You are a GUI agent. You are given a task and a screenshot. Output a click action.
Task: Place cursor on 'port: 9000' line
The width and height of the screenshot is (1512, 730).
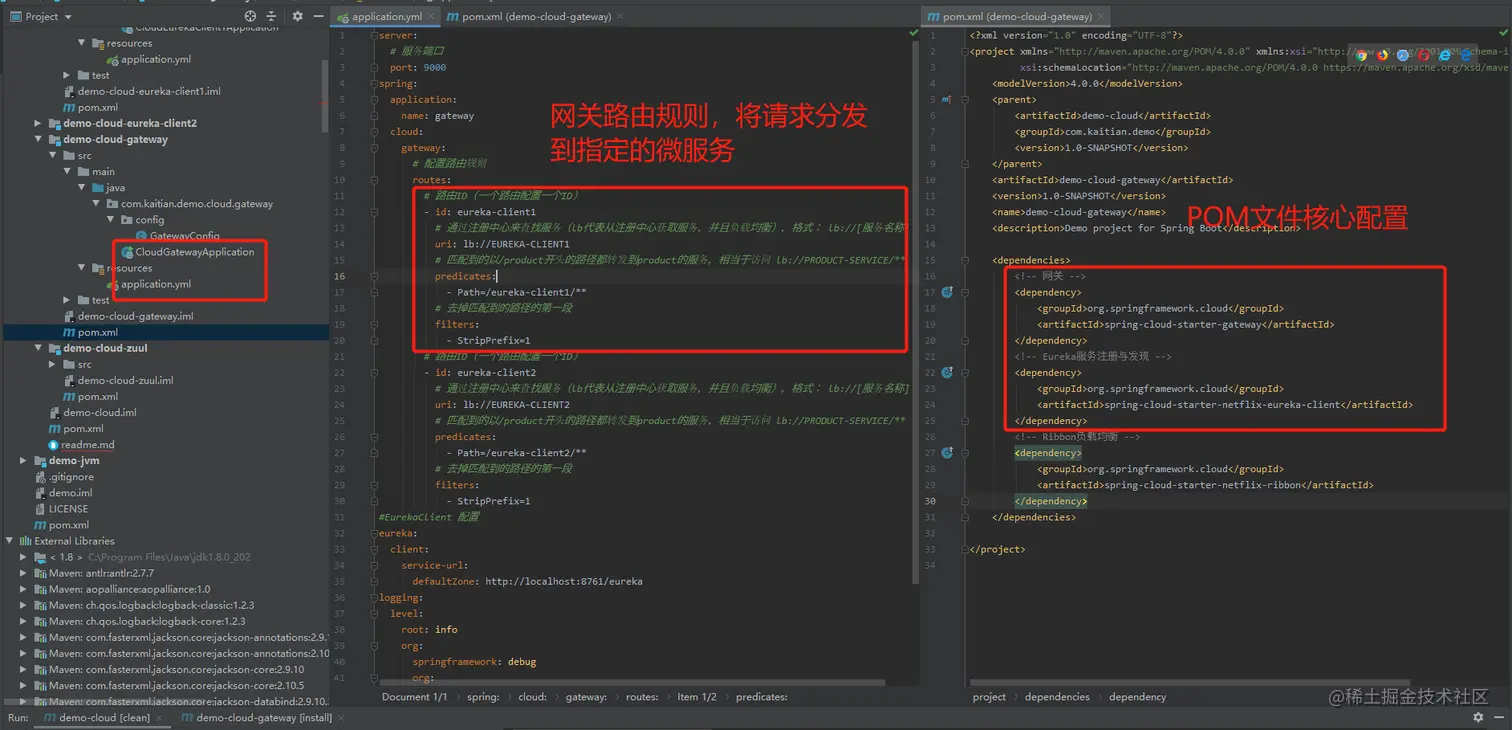pos(418,68)
